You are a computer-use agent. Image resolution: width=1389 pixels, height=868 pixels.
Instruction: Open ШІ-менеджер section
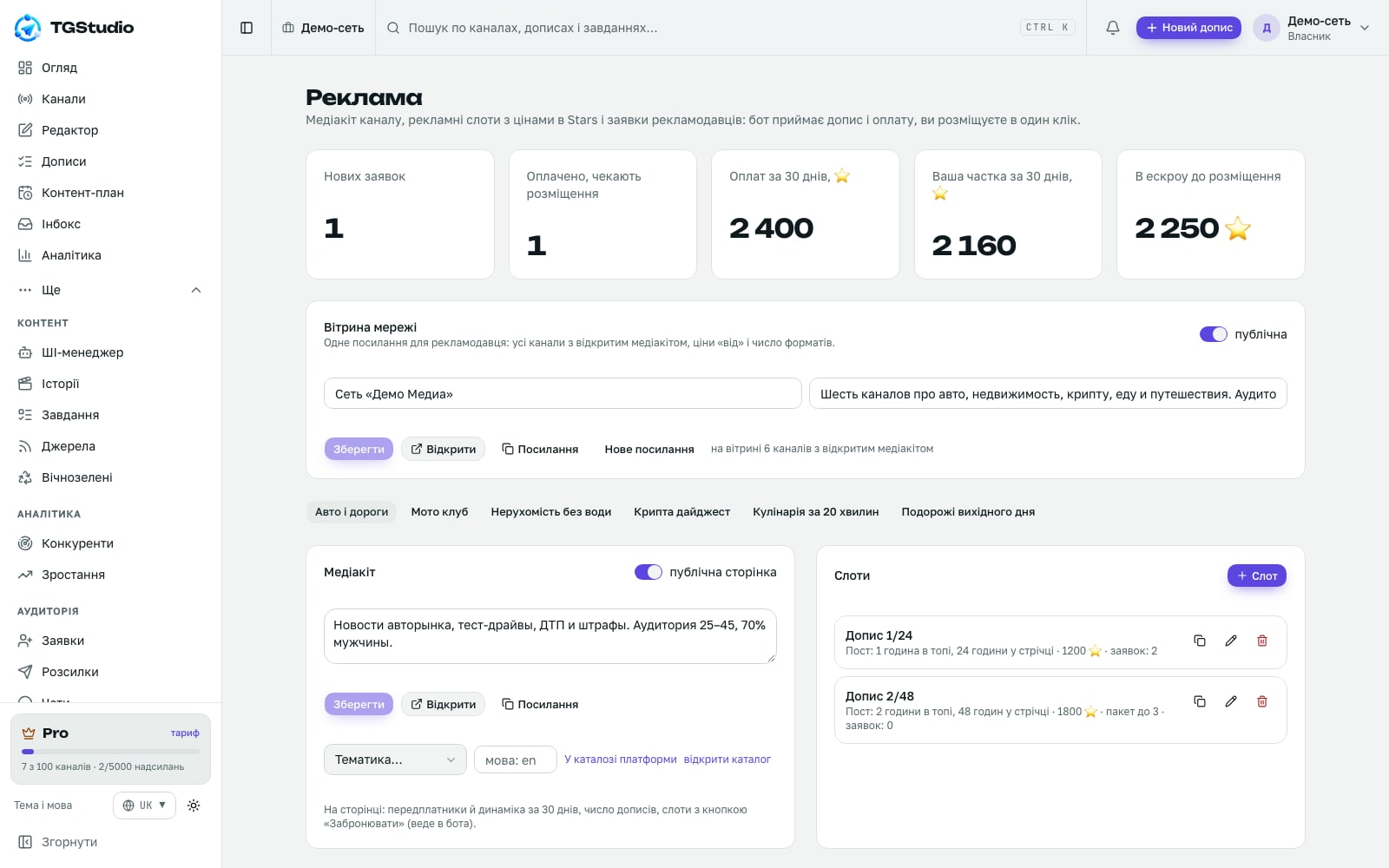tap(111, 352)
